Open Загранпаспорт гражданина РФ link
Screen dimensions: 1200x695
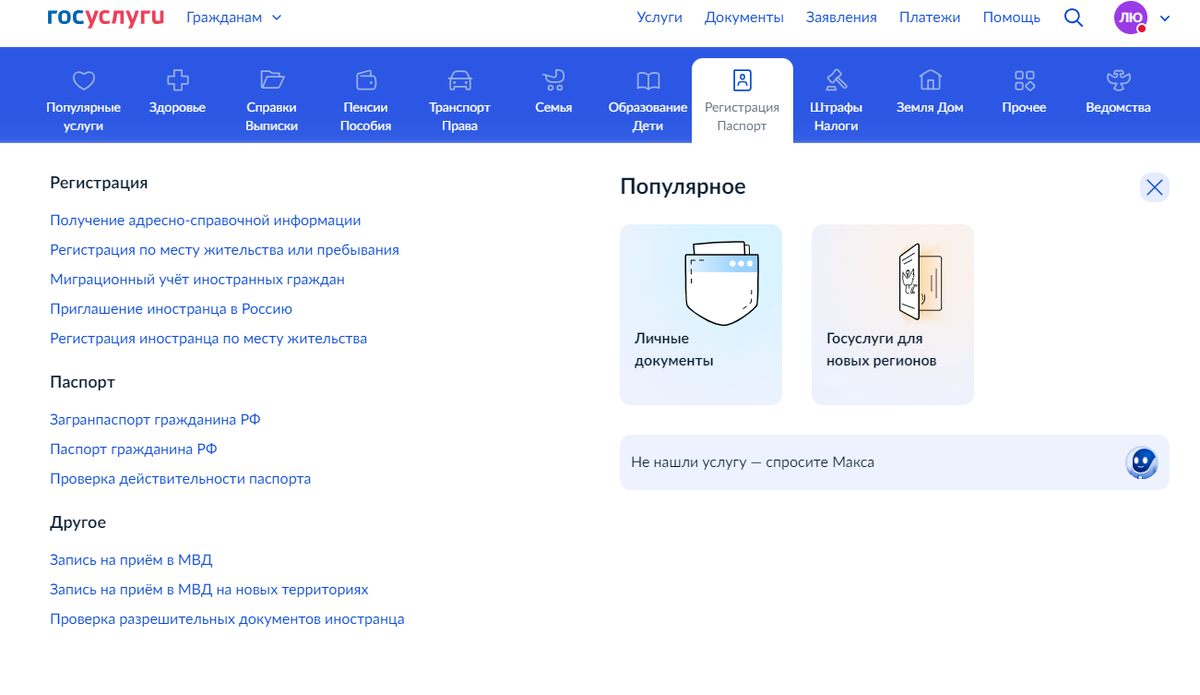[155, 420]
